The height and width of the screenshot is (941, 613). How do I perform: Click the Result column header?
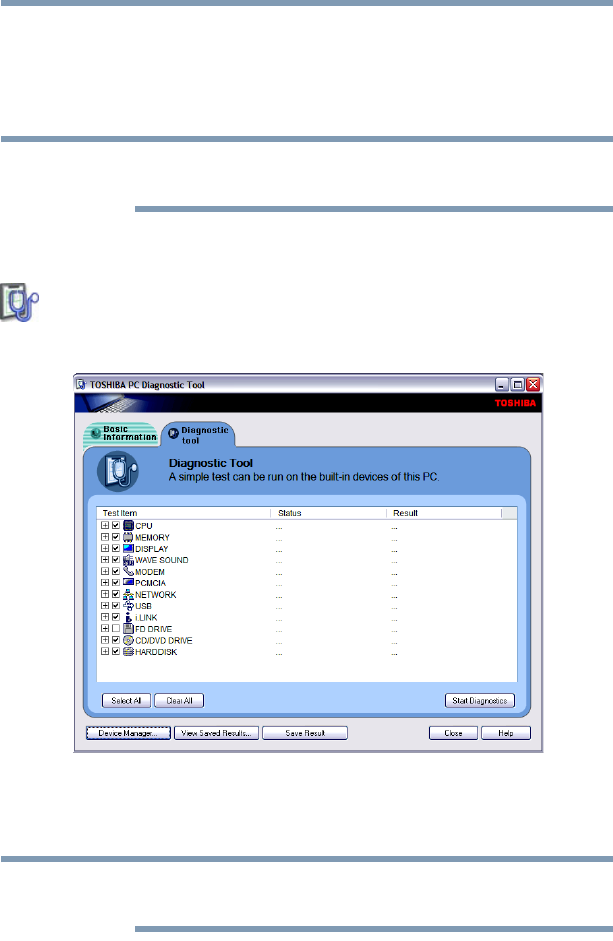[444, 513]
